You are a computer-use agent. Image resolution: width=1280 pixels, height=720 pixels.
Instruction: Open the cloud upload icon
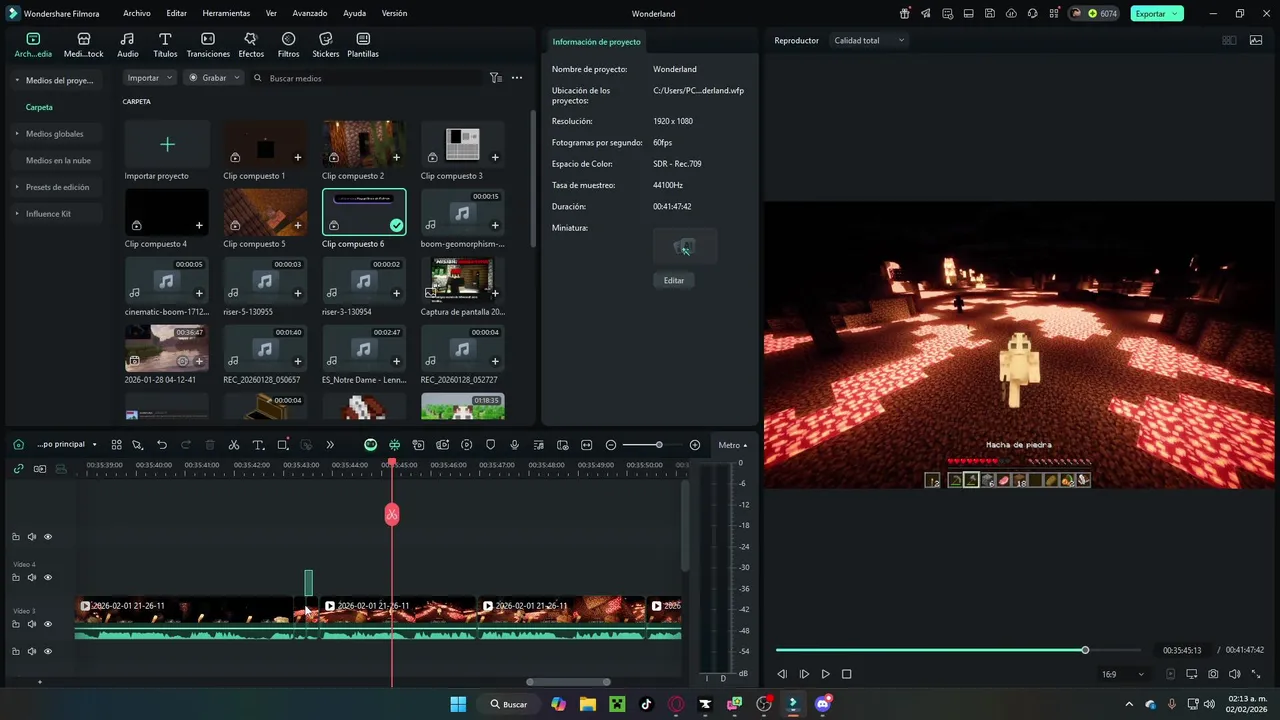(x=1011, y=14)
